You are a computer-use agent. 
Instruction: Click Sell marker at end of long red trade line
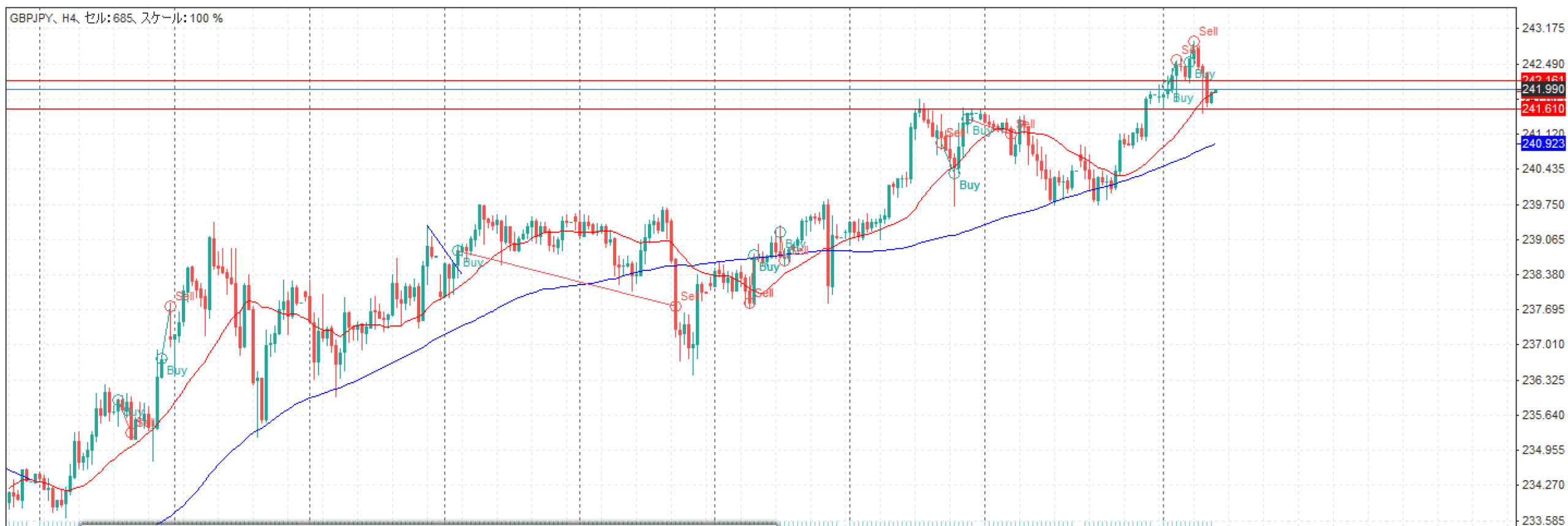(675, 306)
